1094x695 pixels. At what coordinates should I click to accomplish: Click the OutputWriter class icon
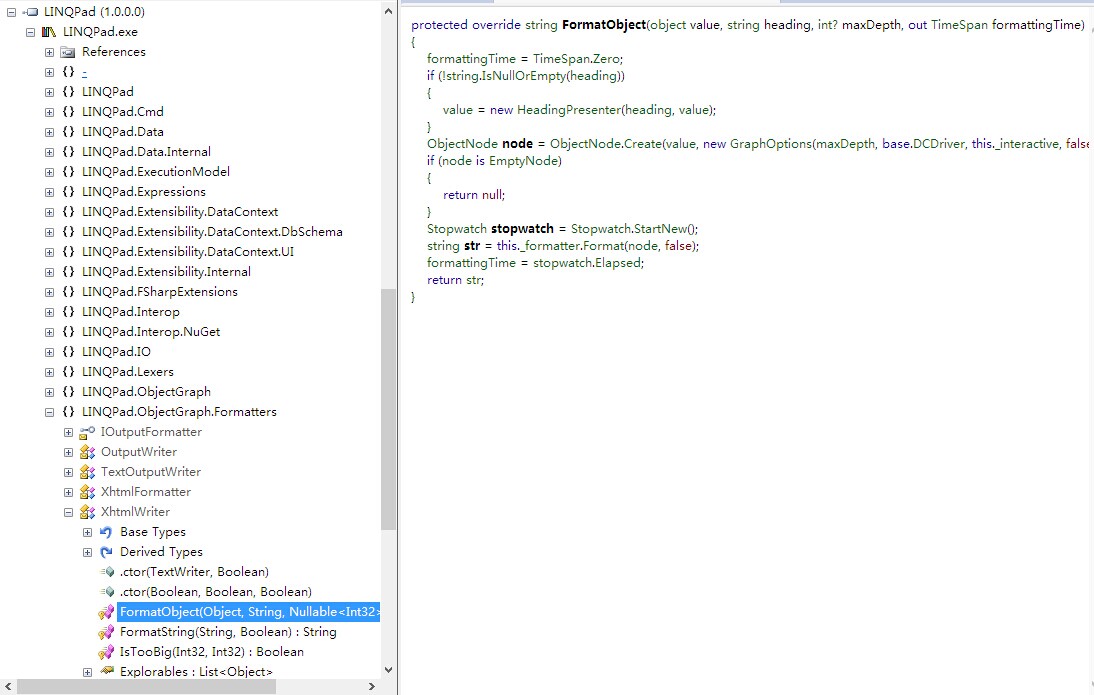tap(87, 452)
